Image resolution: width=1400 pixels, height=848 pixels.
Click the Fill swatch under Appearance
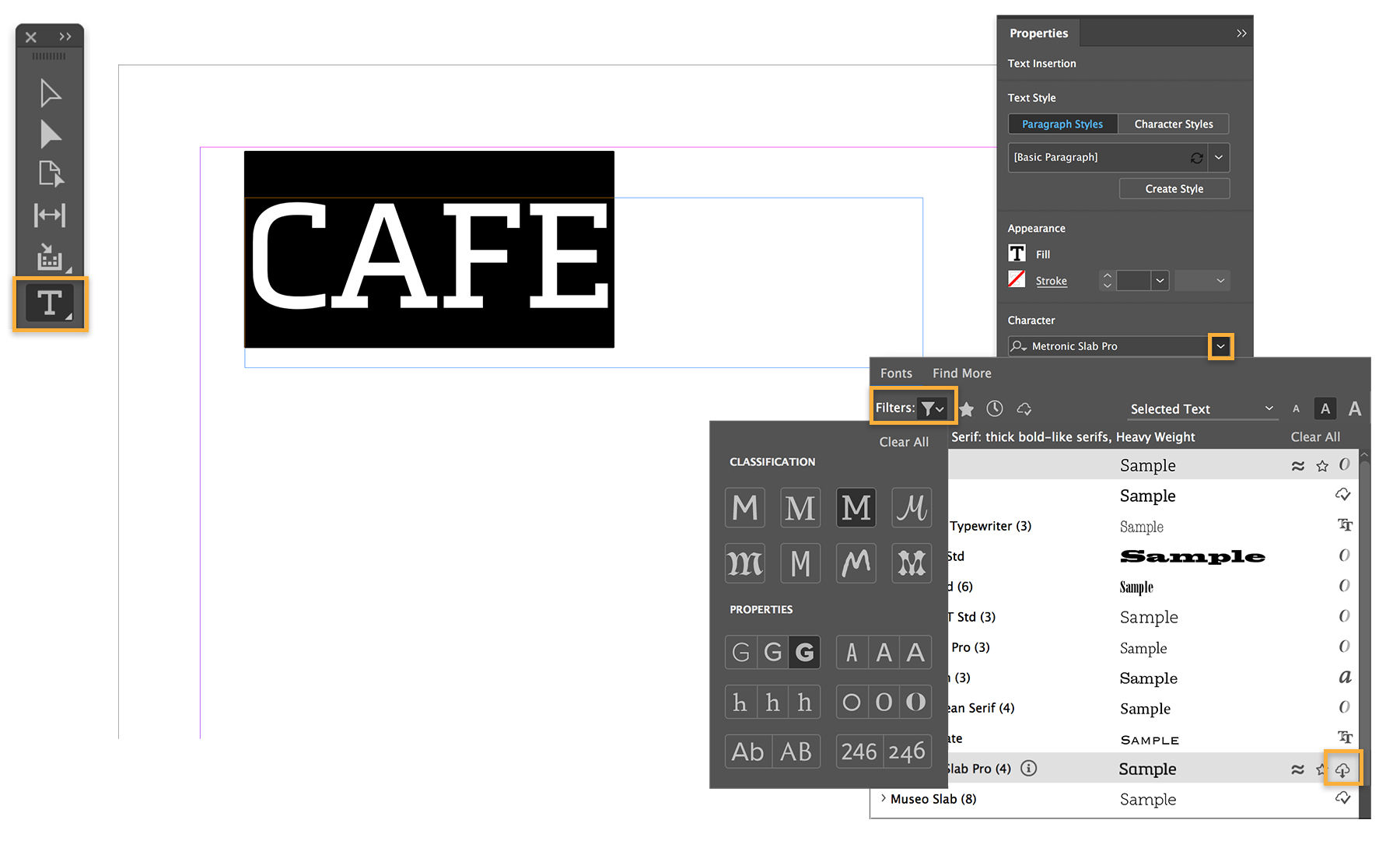point(1017,253)
